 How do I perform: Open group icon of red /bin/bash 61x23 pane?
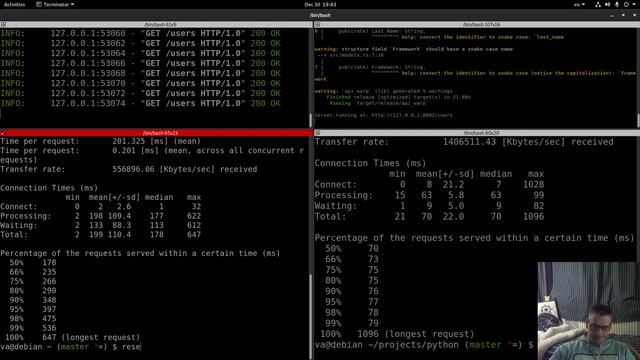[x=3, y=133]
